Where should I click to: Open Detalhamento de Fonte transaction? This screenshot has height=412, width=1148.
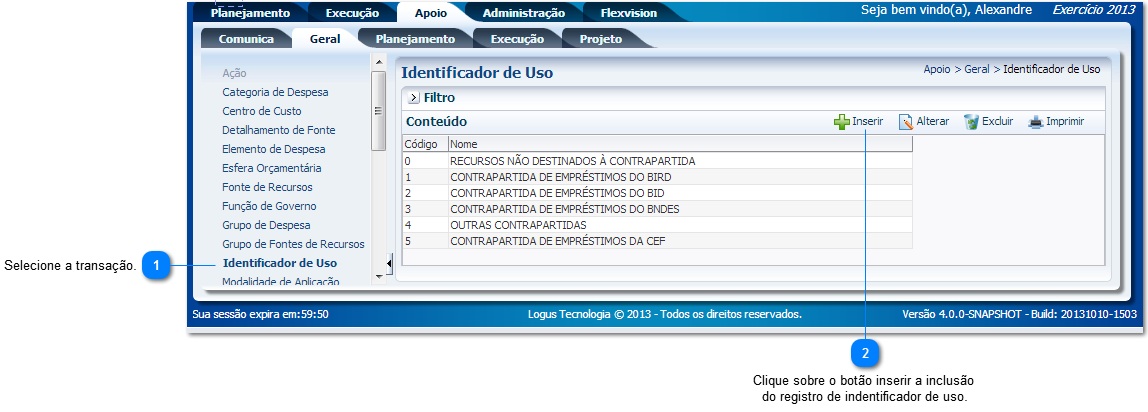click(x=279, y=130)
